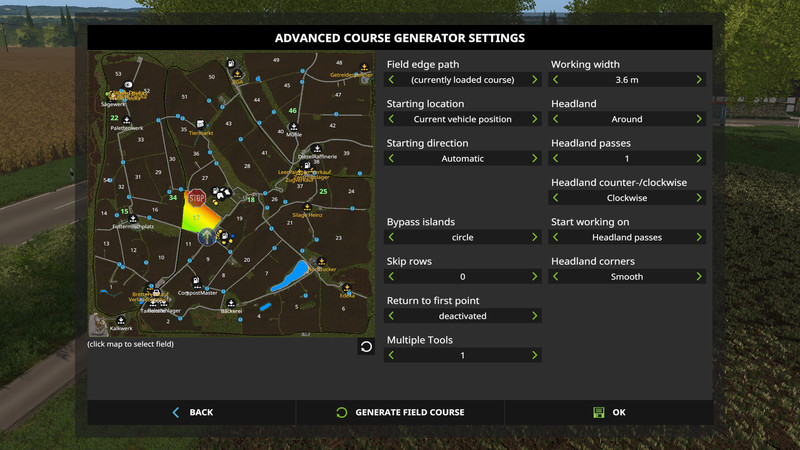The image size is (800, 450).
Task: Cycle Bypass islands option to previous
Action: (x=391, y=238)
